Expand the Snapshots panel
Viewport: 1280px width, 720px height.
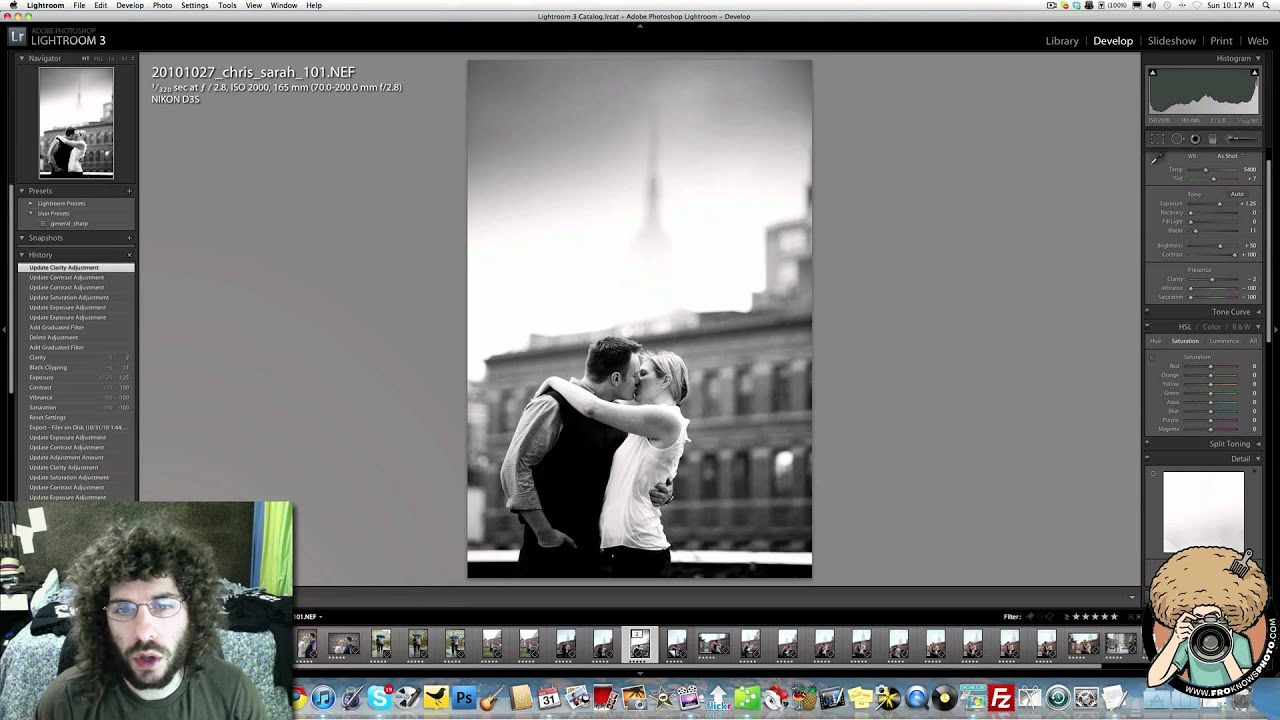[x=22, y=238]
